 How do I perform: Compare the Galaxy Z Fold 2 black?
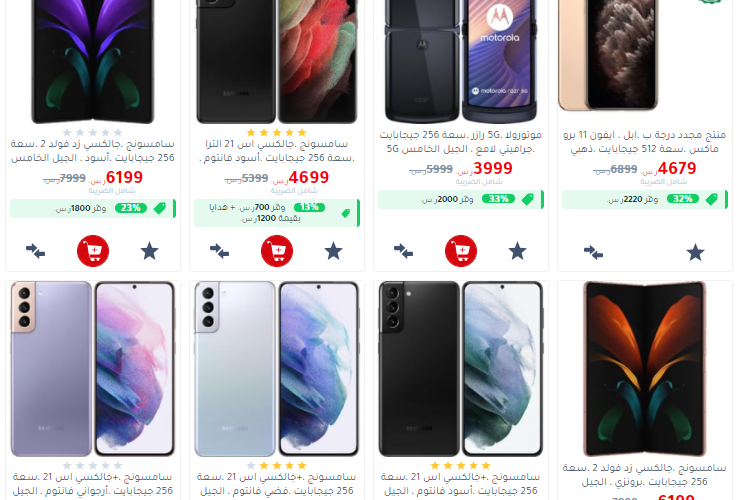(x=35, y=251)
